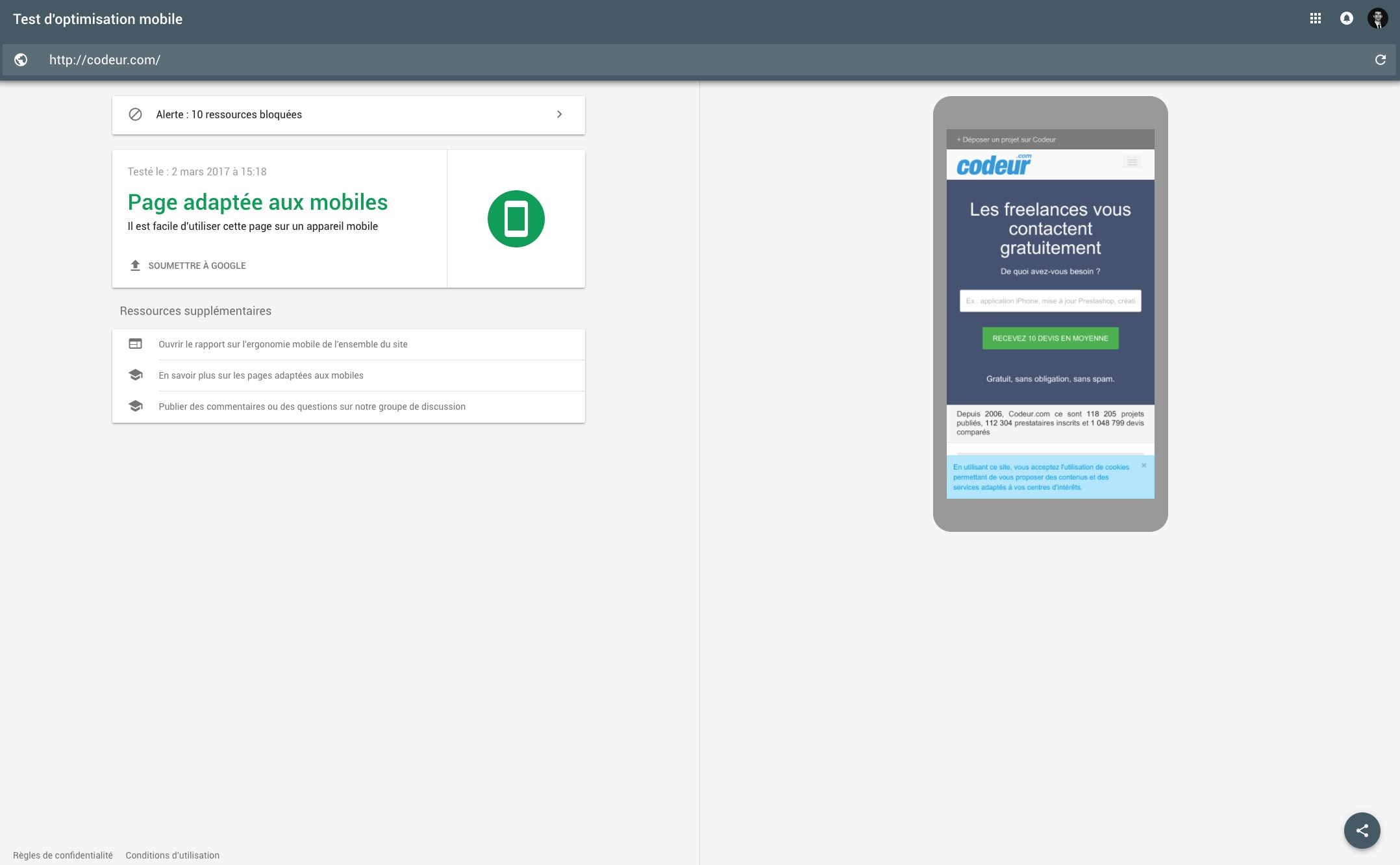Open the Google apps grid icon
1400x865 pixels.
pos(1315,19)
